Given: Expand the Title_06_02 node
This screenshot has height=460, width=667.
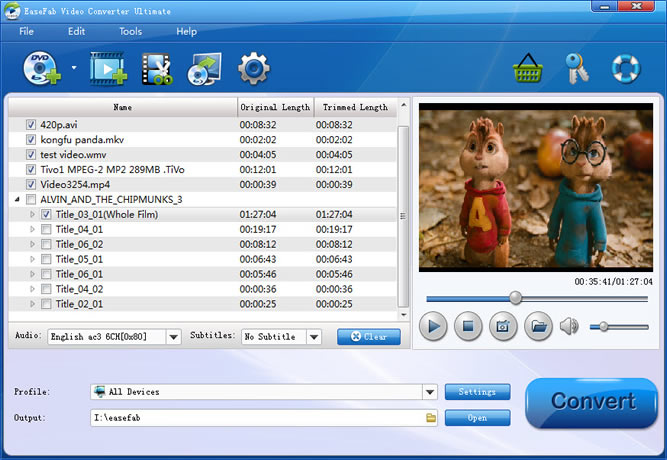Looking at the screenshot, I should 32,244.
